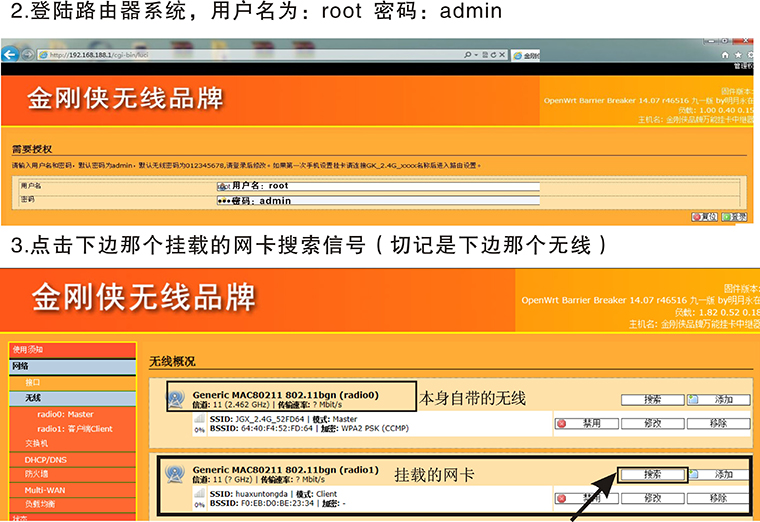760x522 pixels.
Task: Click Generic MAC80211 802.11bgn (radio1) title
Action: 285,470
